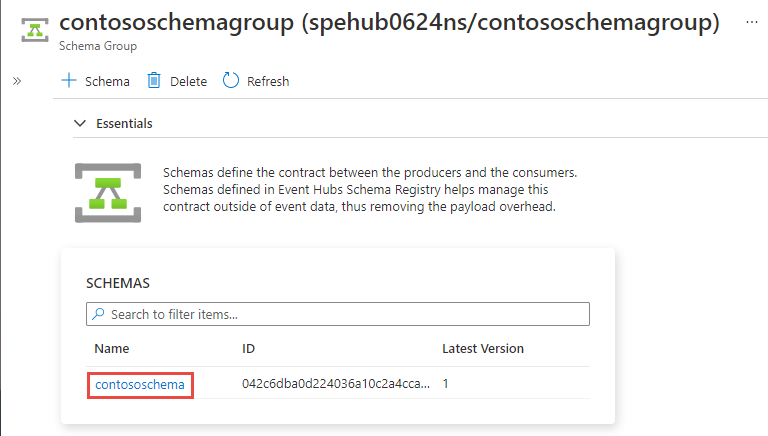The height and width of the screenshot is (436, 768).
Task: Open the contososchema link
Action: [x=140, y=385]
